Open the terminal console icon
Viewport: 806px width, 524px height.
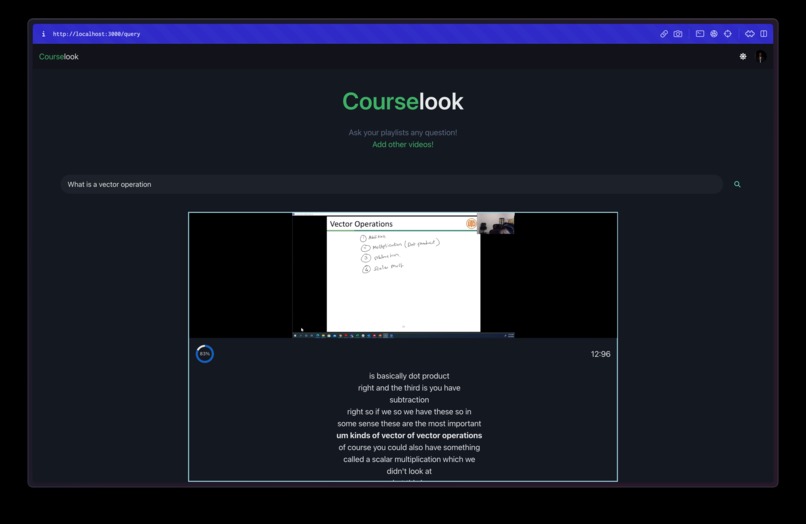coord(700,34)
